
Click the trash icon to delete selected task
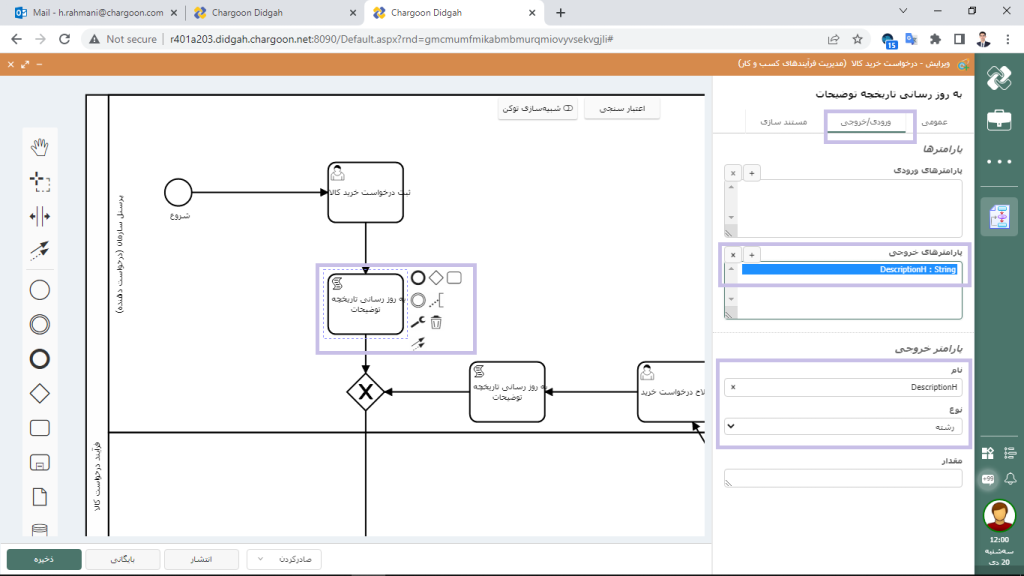436,322
